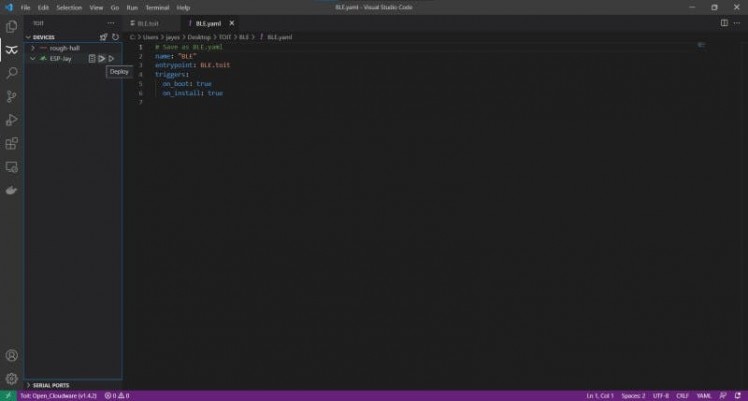Collapse the ESP-Jay device node
Viewport: 748px width, 401px height.
[x=33, y=58]
